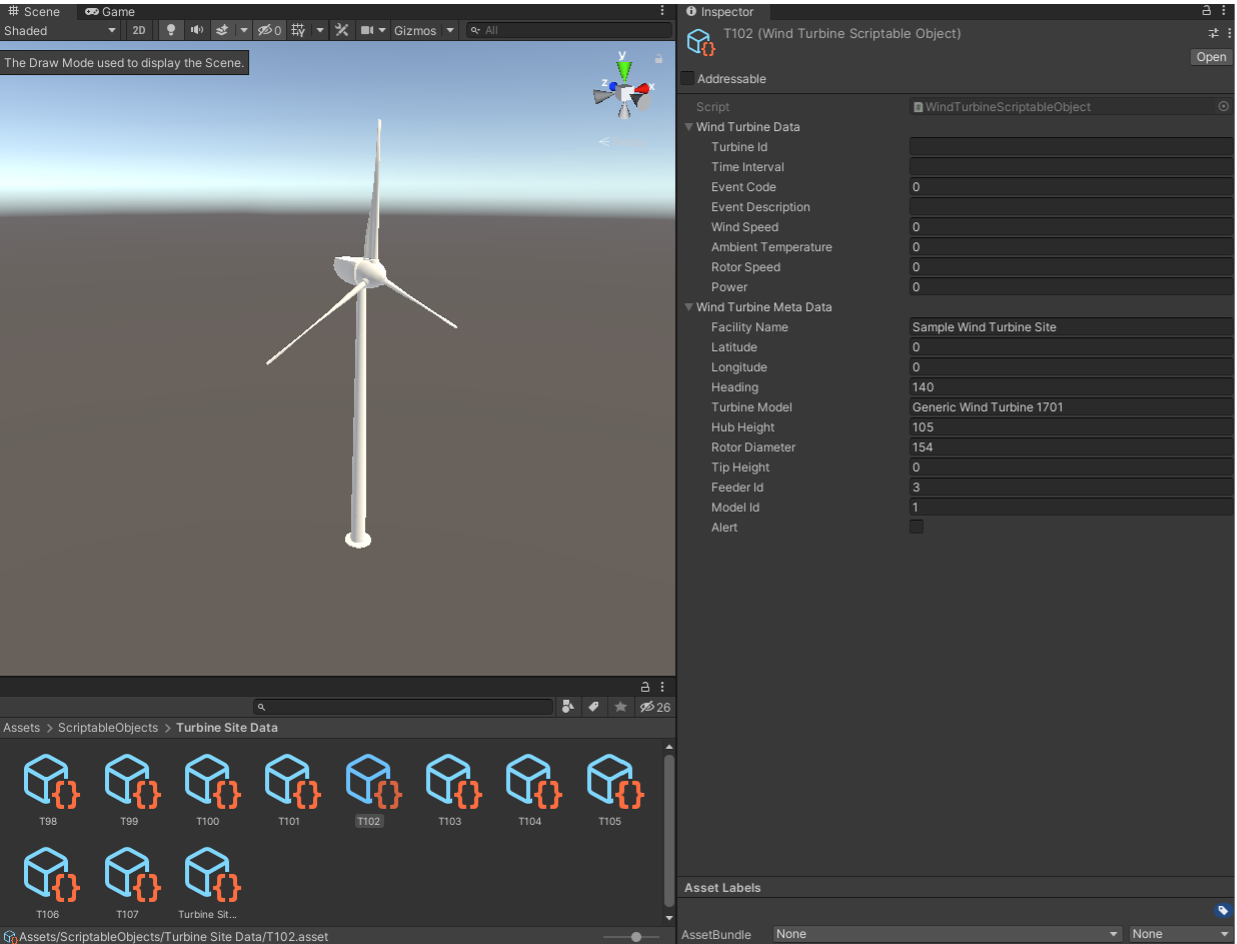Switch to the Game tab

click(110, 11)
